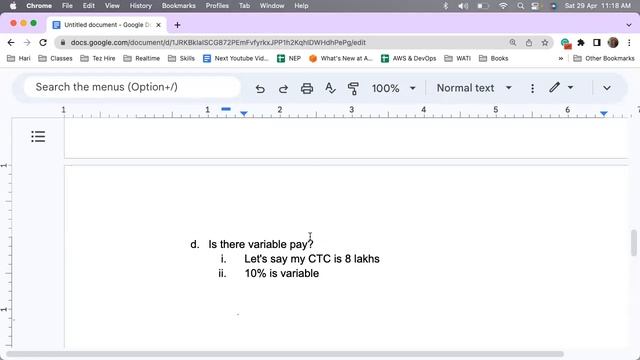Open the Hari bookmark folder
Image resolution: width=640 pixels, height=360 pixels.
point(19,59)
